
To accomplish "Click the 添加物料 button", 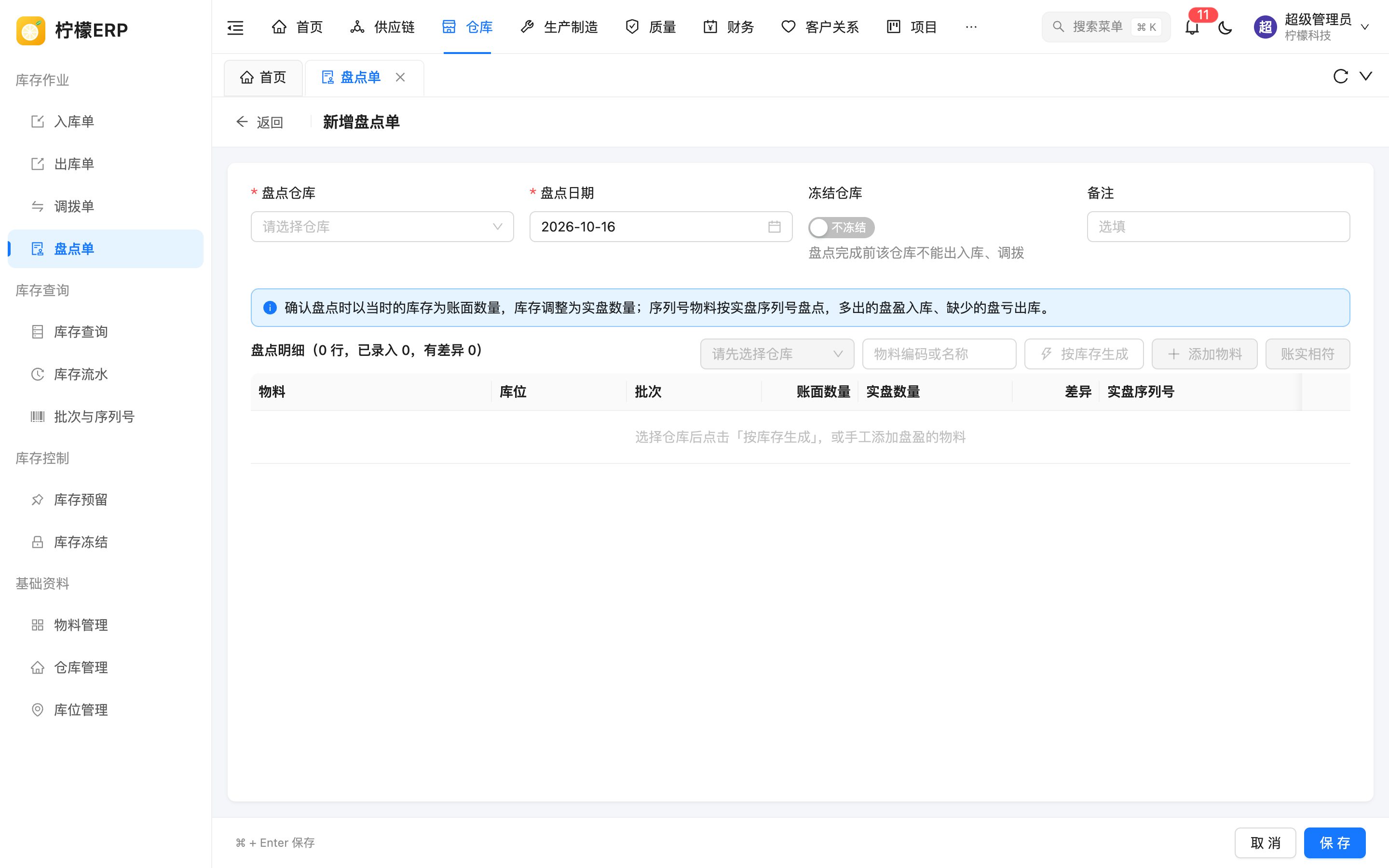I will point(1204,354).
